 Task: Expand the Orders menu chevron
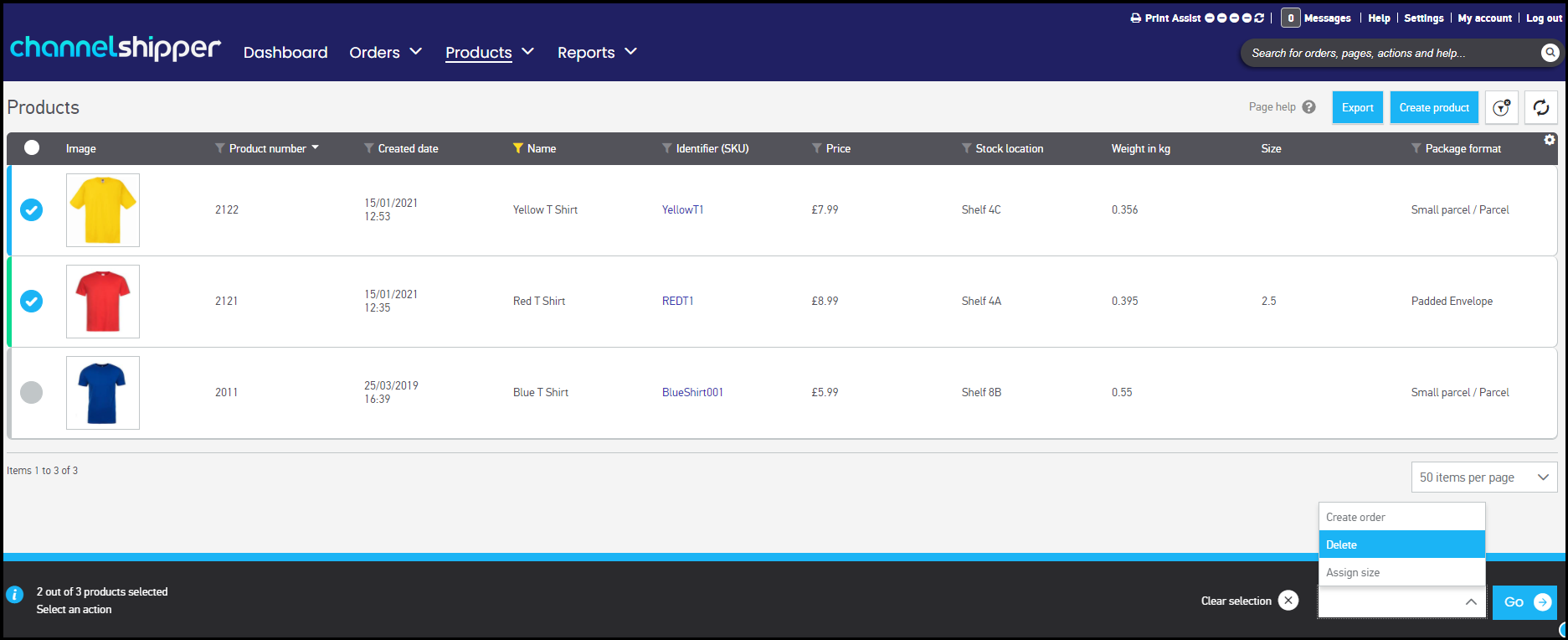point(416,52)
